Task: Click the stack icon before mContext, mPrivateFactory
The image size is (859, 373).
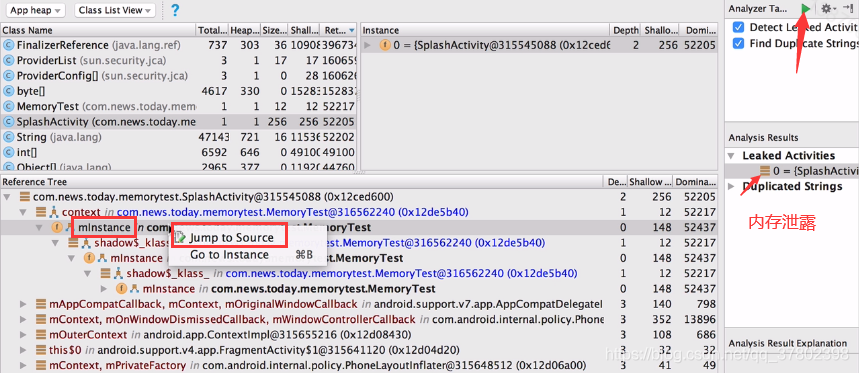Action: coord(41,365)
